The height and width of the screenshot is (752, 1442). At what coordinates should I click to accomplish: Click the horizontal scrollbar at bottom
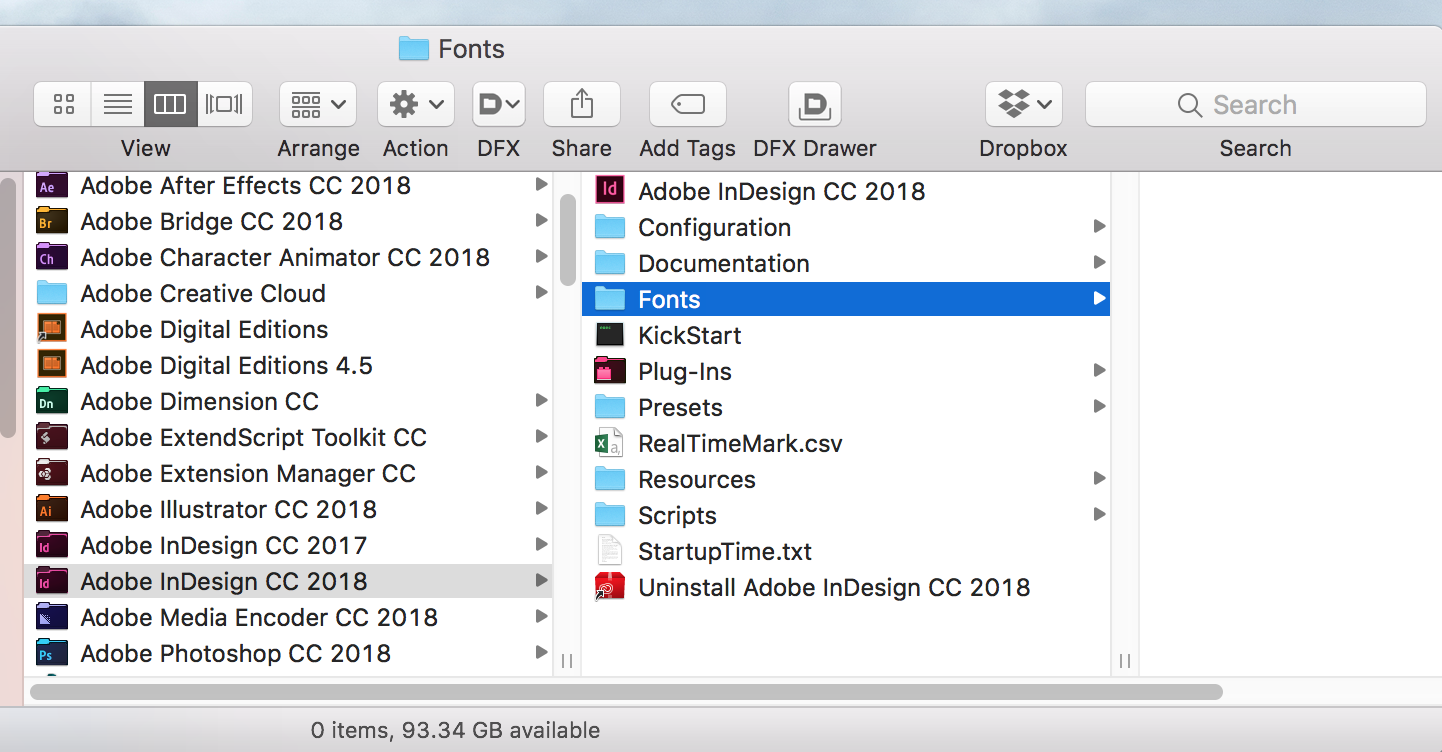[x=627, y=692]
